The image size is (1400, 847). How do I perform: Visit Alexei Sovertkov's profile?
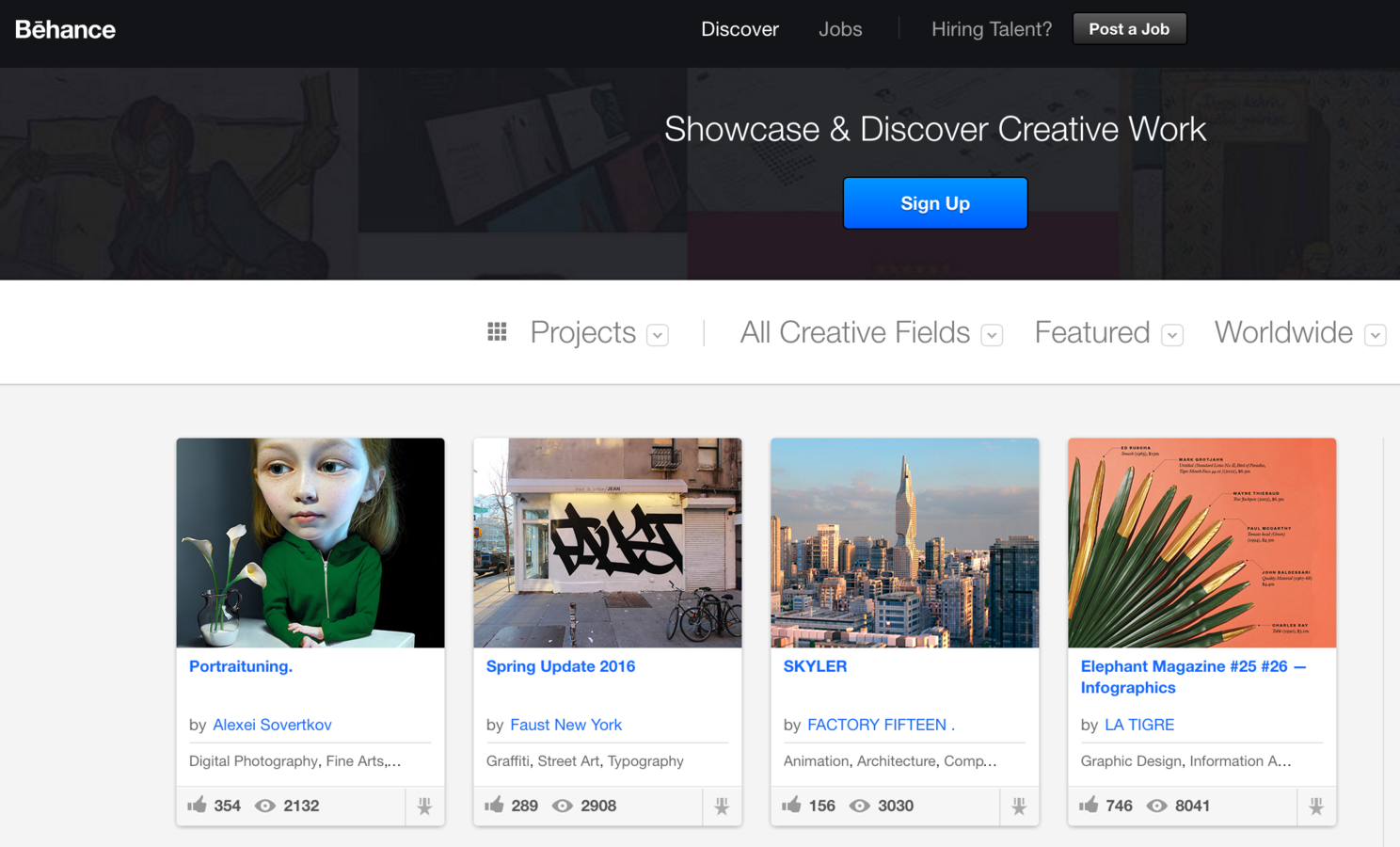[272, 725]
